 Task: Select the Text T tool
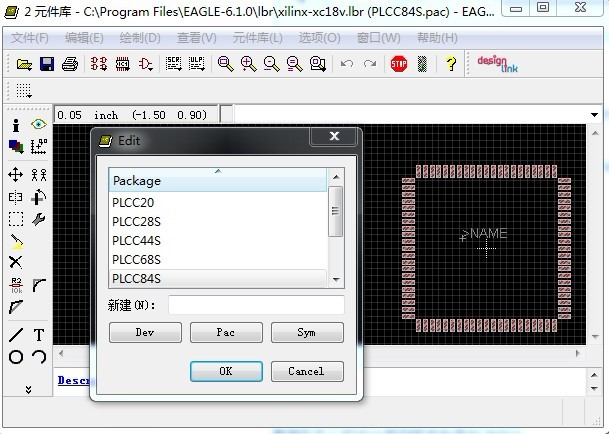click(x=39, y=335)
